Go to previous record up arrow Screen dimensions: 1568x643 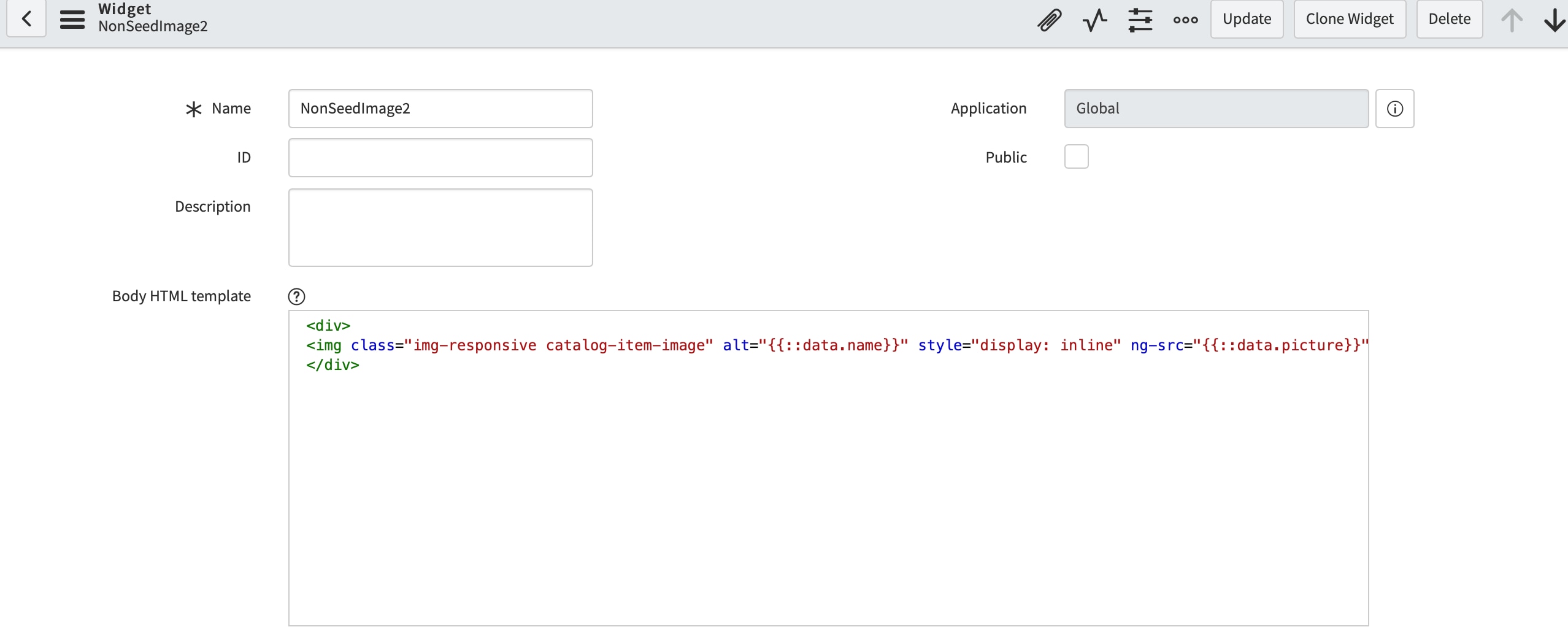coord(1512,20)
